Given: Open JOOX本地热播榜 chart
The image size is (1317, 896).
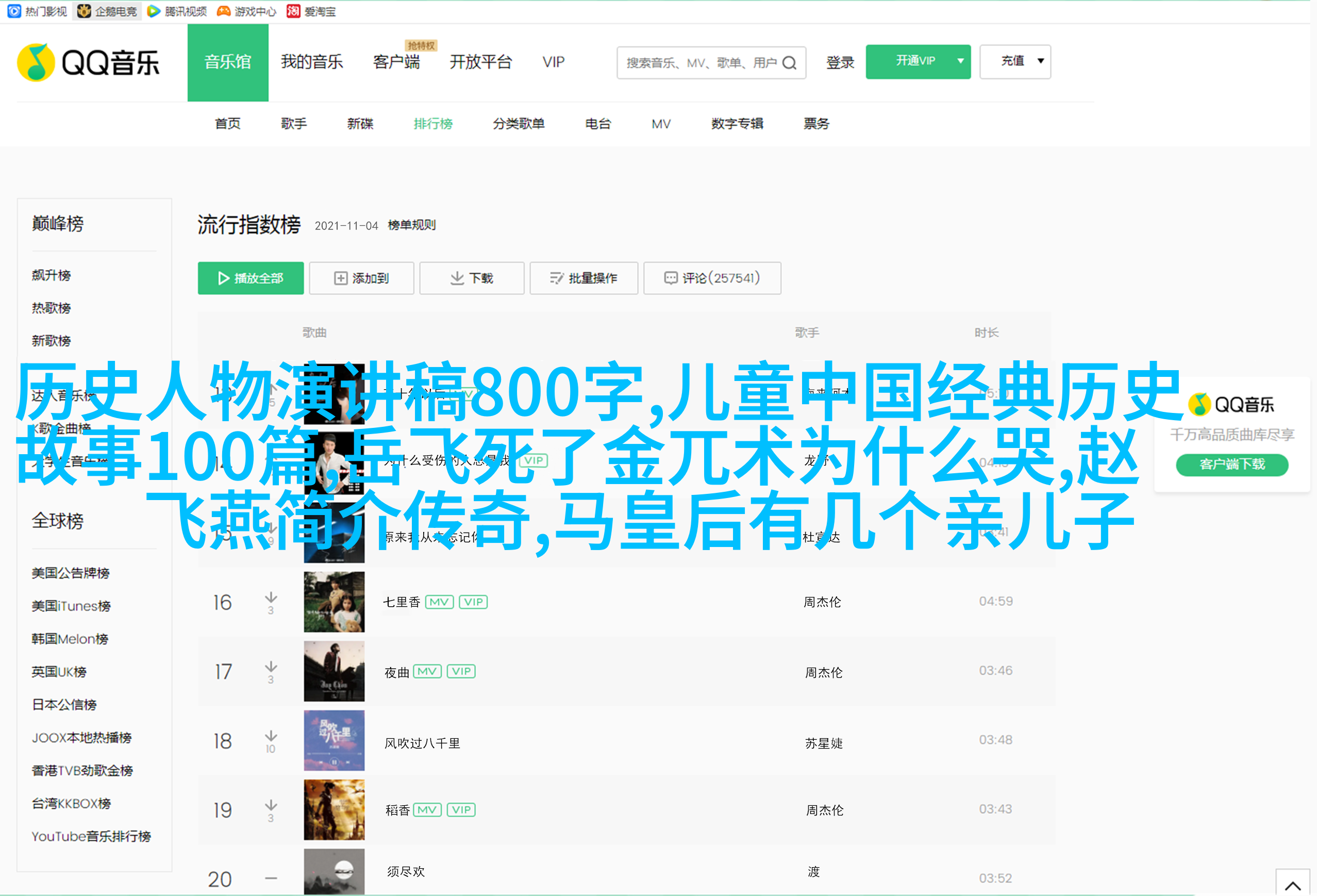Looking at the screenshot, I should click(x=81, y=738).
